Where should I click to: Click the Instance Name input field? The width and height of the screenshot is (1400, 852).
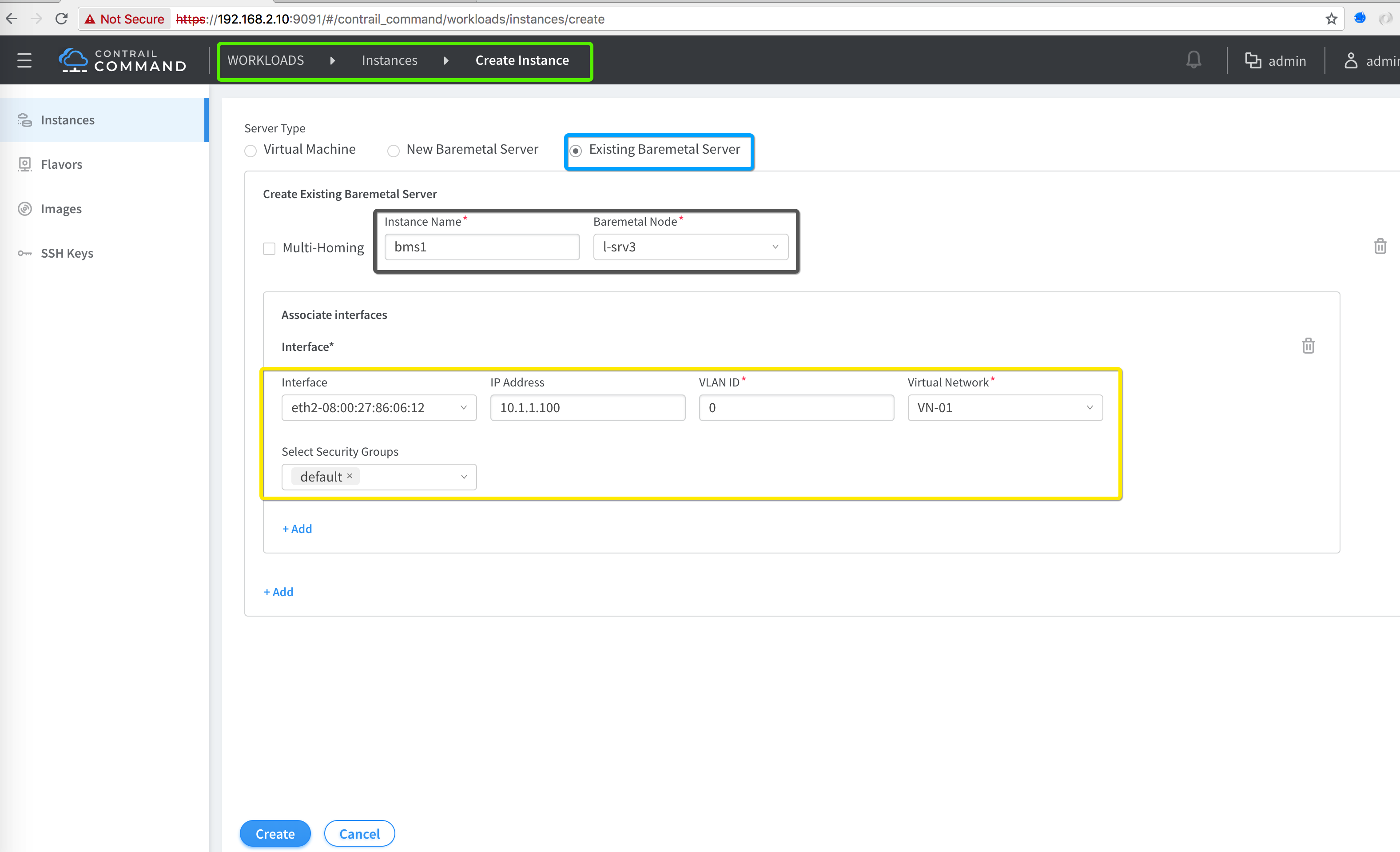point(481,247)
